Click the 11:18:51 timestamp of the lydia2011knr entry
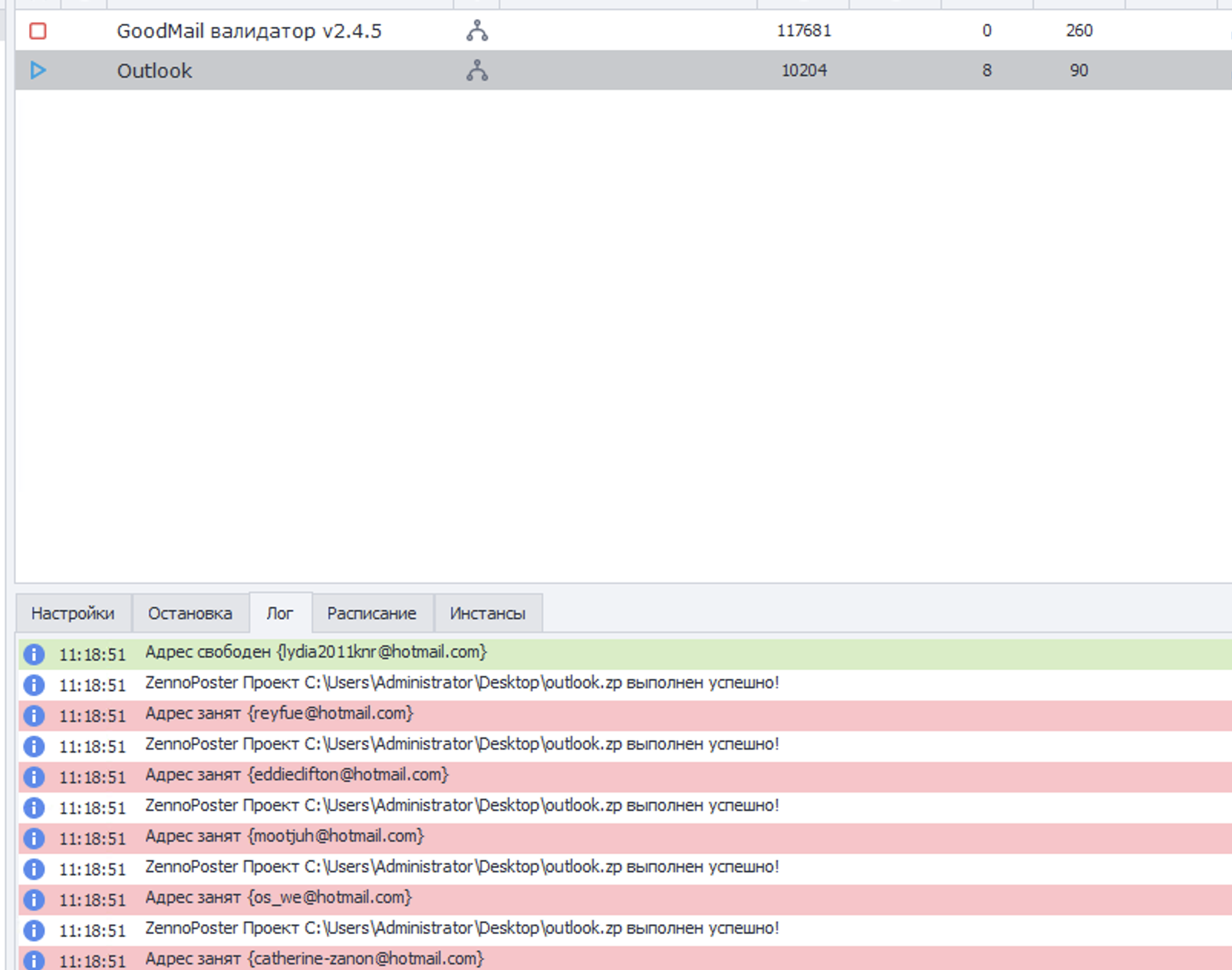Screen dimensions: 1232x970 point(92,655)
